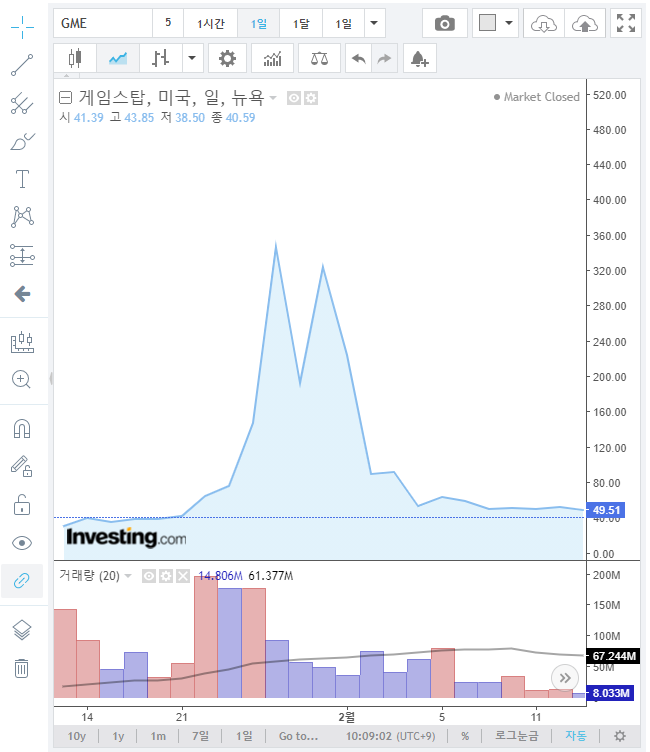Select the highlighted 1일 interval tab

pyautogui.click(x=259, y=23)
